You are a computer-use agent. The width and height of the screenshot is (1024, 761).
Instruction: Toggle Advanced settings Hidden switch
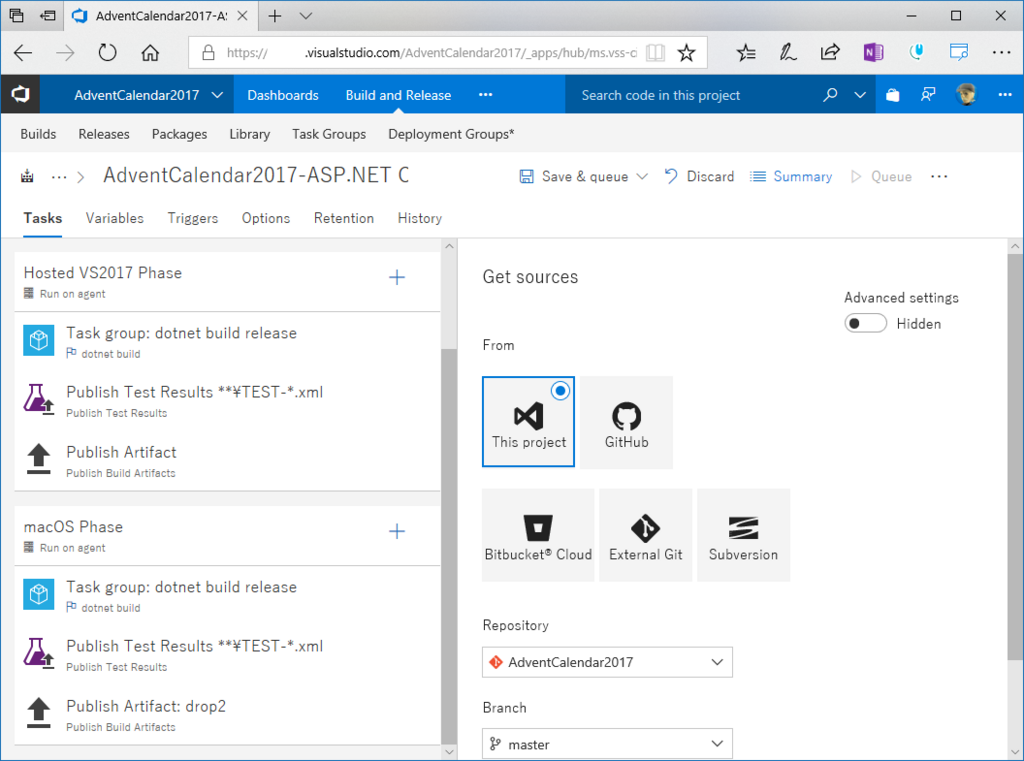click(865, 323)
